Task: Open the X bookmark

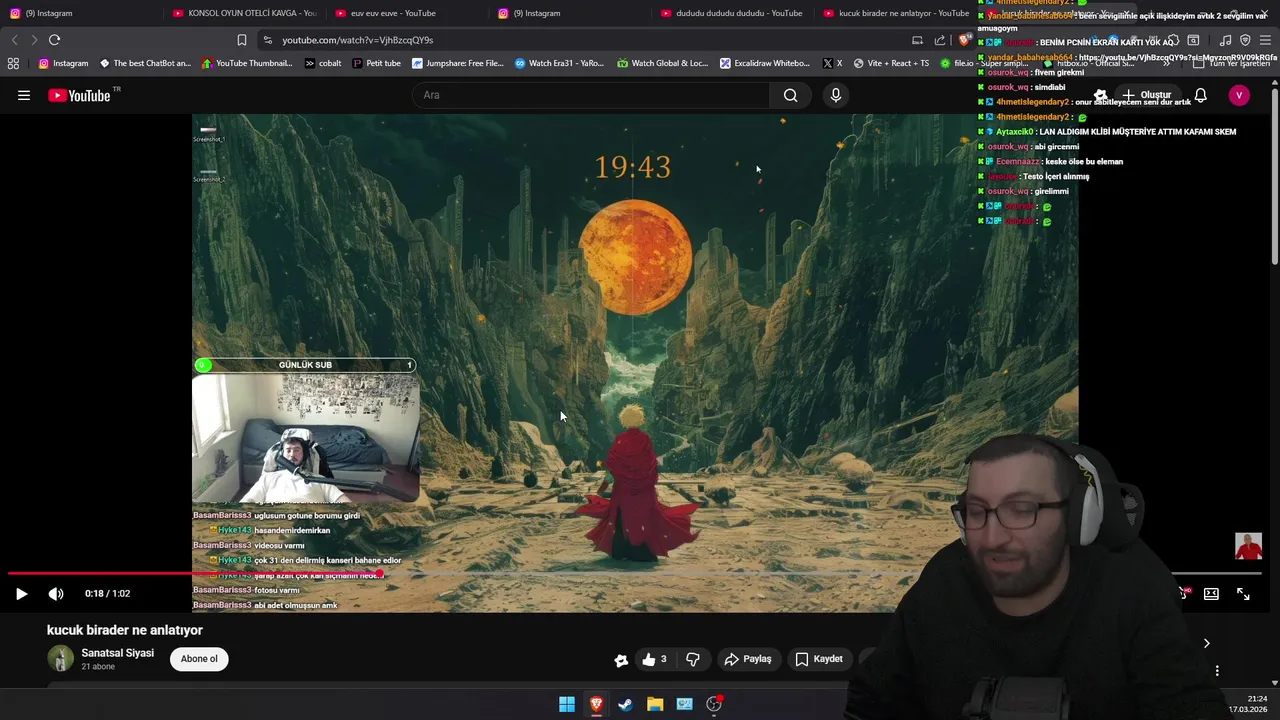Action: click(832, 63)
